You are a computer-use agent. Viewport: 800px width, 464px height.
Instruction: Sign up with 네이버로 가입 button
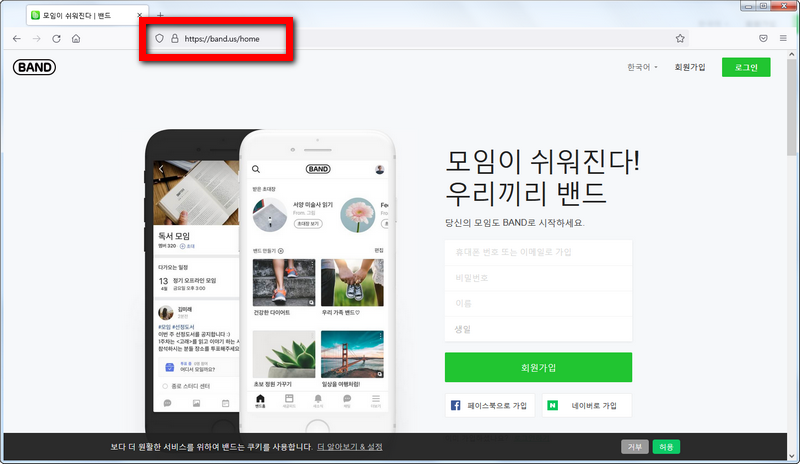coord(587,406)
